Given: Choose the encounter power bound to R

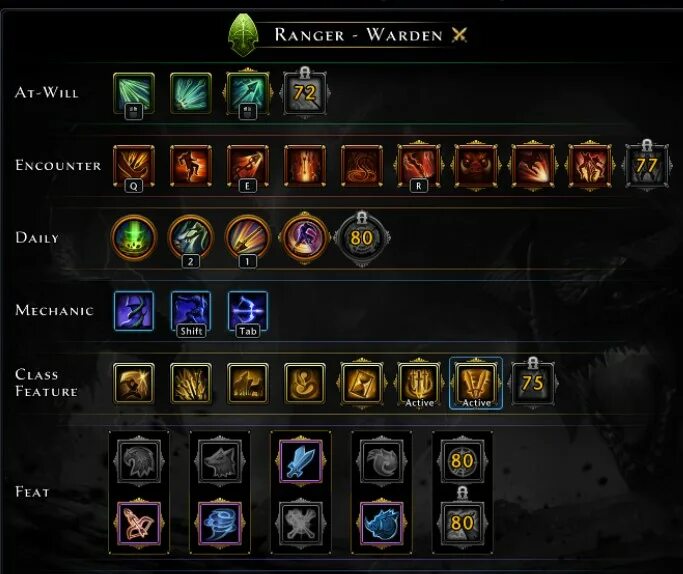Looking at the screenshot, I should coord(418,166).
